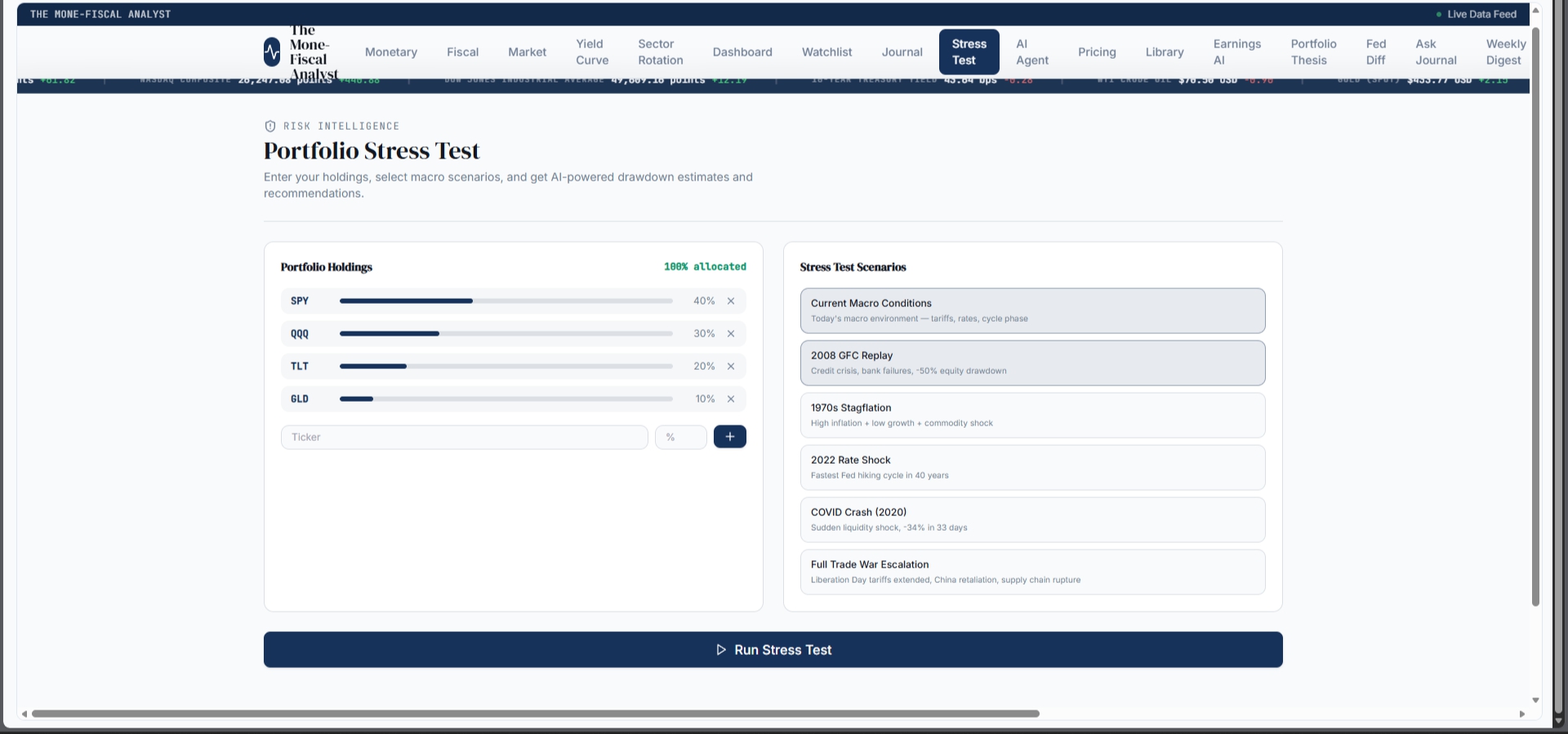The image size is (1568, 734).
Task: Click the Portfolio Holdings heading
Action: pyautogui.click(x=327, y=267)
